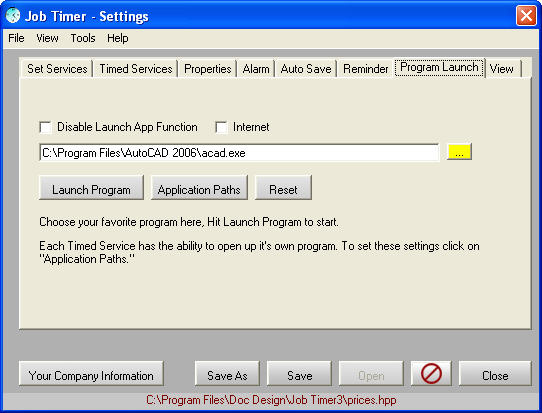This screenshot has width=542, height=413.
Task: Go to the Auto Save tab
Action: [306, 69]
